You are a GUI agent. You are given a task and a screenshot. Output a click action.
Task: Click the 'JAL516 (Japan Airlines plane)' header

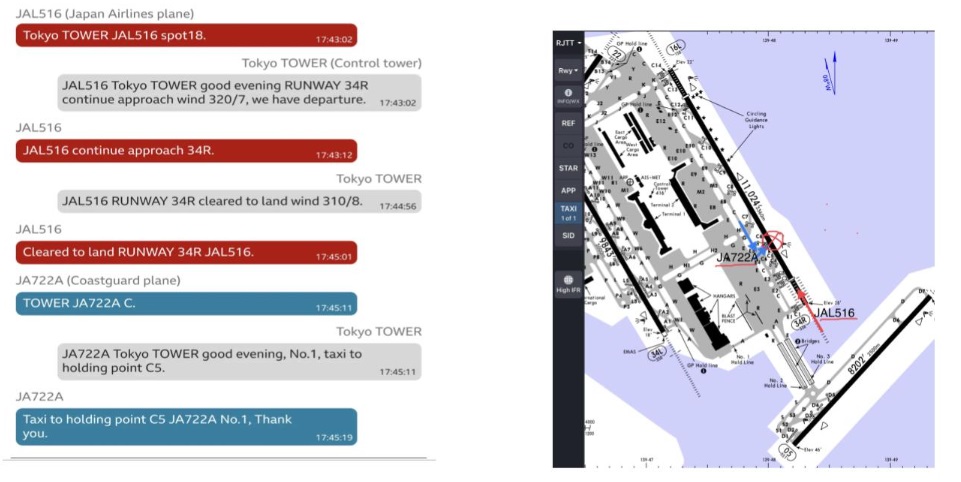click(105, 13)
